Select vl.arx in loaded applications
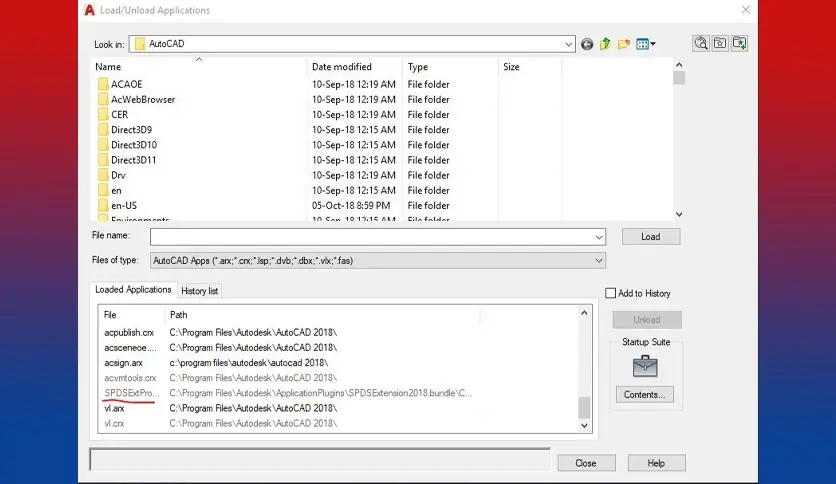836x484 pixels. tap(115, 408)
